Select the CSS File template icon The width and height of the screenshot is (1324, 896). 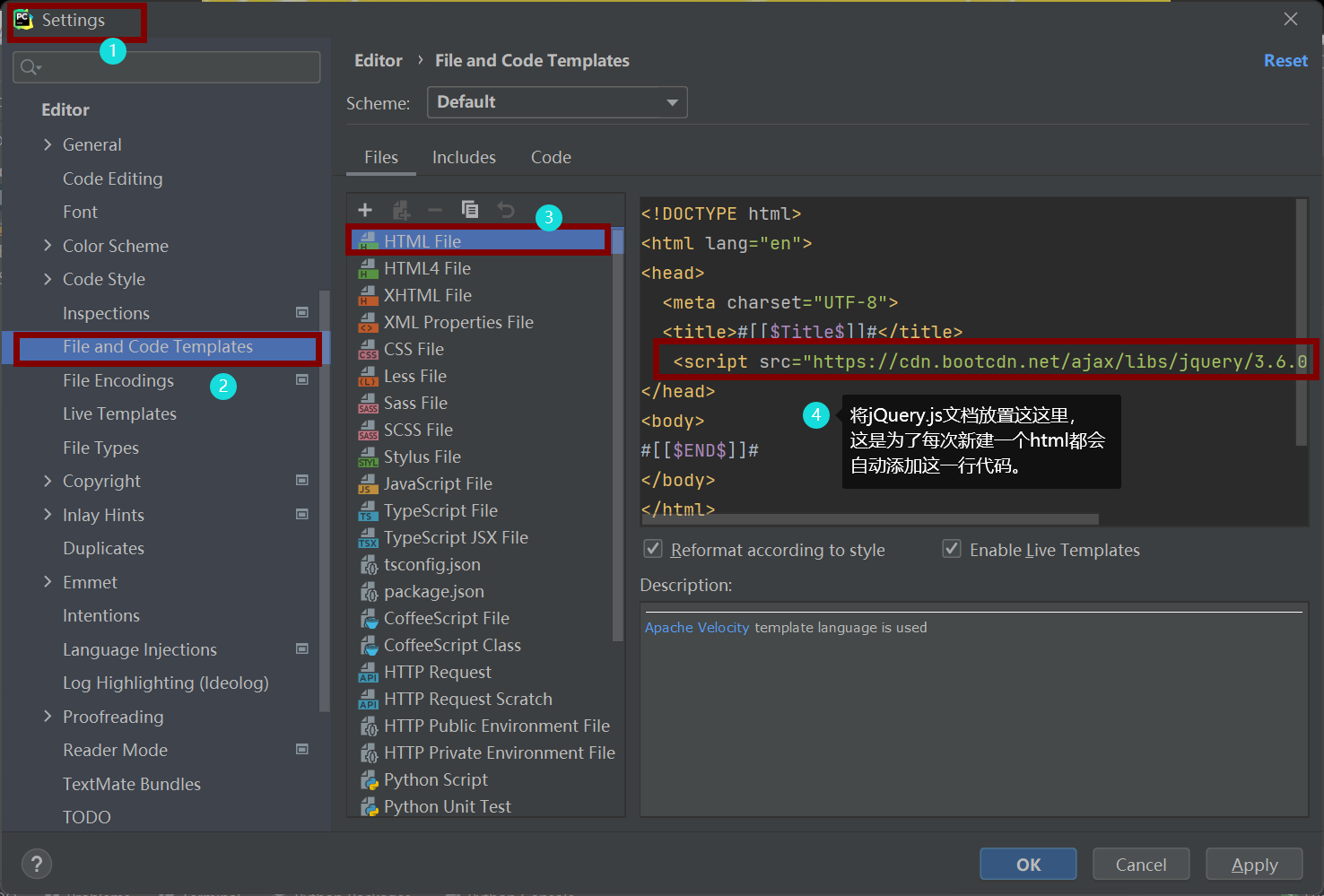368,350
